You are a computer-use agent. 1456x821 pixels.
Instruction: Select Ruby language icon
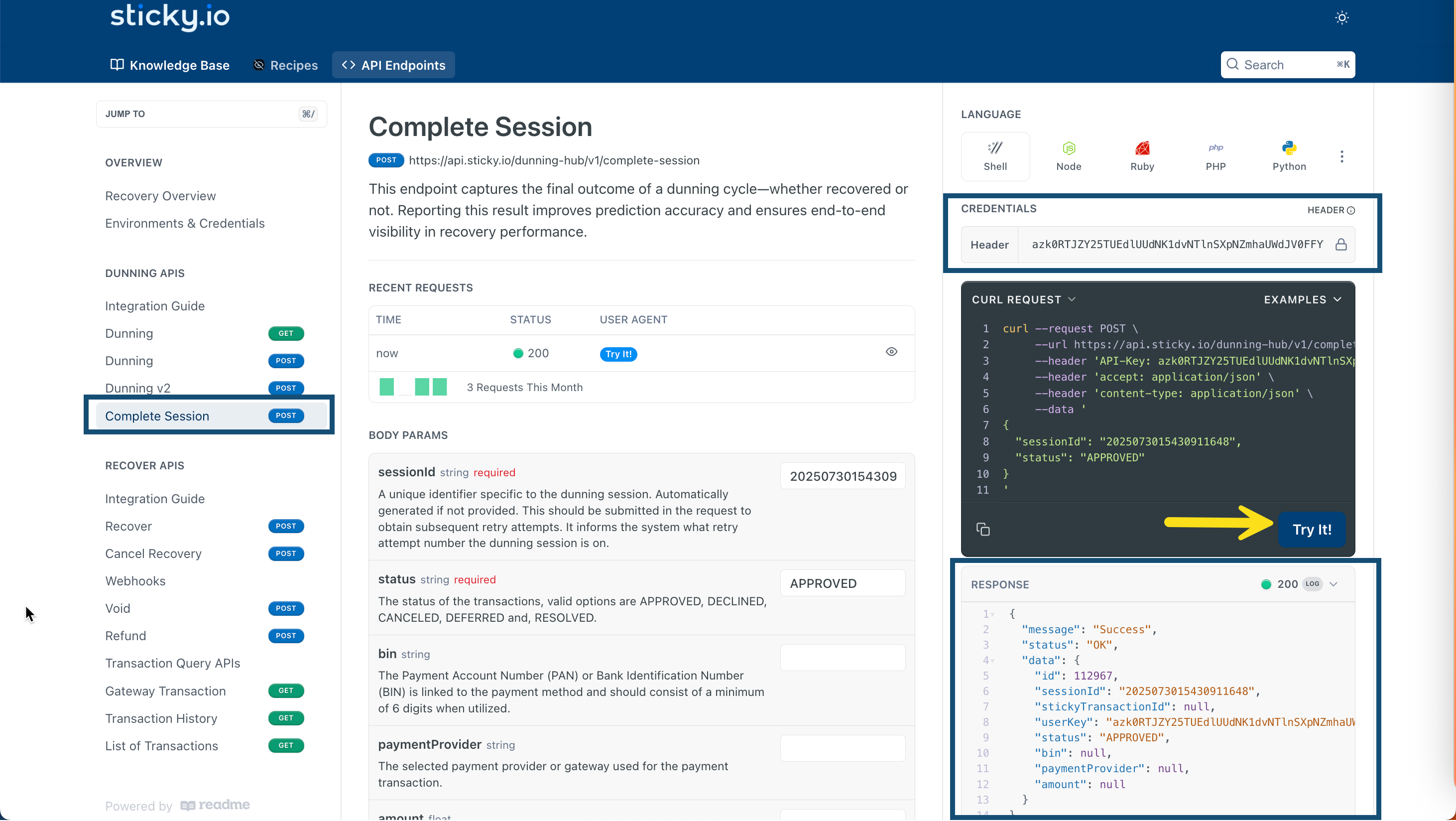tap(1142, 156)
